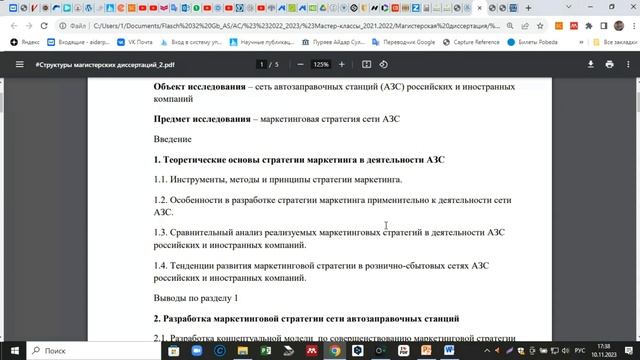
Task: Open the VK Почта bookmark
Action: (x=135, y=42)
